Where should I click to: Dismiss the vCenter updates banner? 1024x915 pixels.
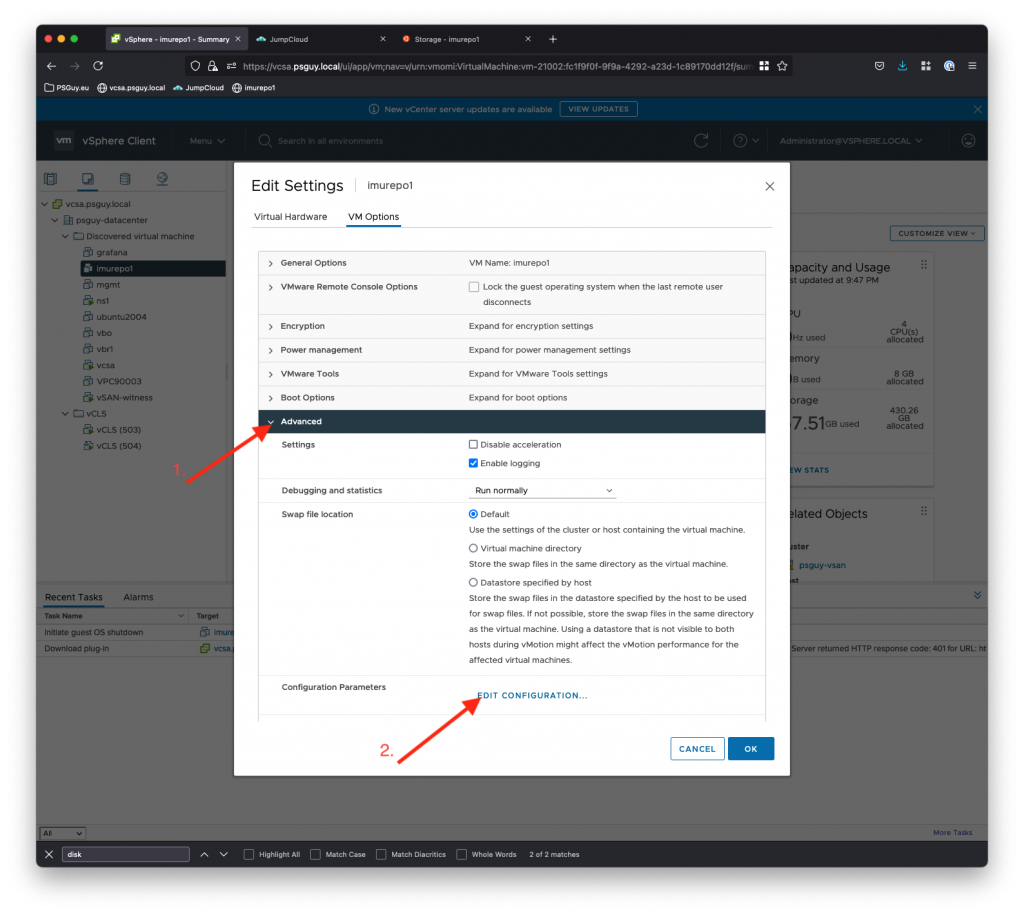977,109
